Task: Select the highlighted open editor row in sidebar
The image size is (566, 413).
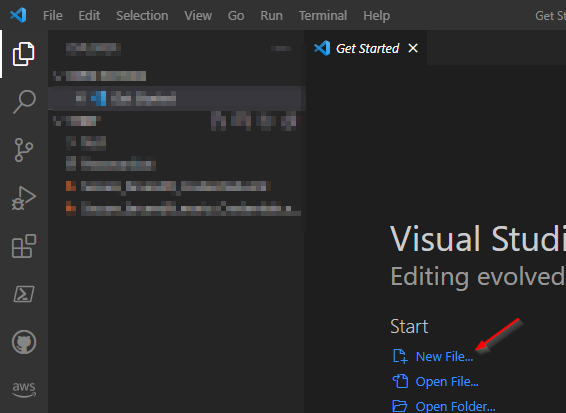Action: click(177, 98)
